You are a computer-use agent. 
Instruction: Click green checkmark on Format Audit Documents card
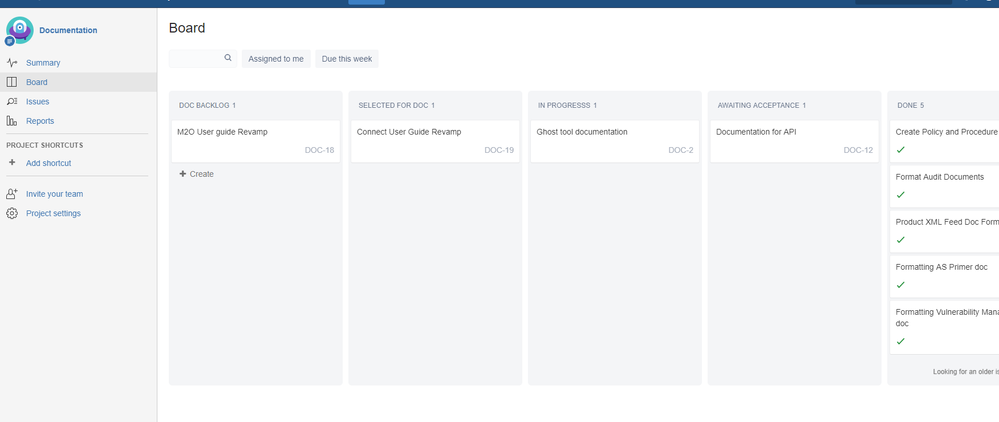(900, 195)
